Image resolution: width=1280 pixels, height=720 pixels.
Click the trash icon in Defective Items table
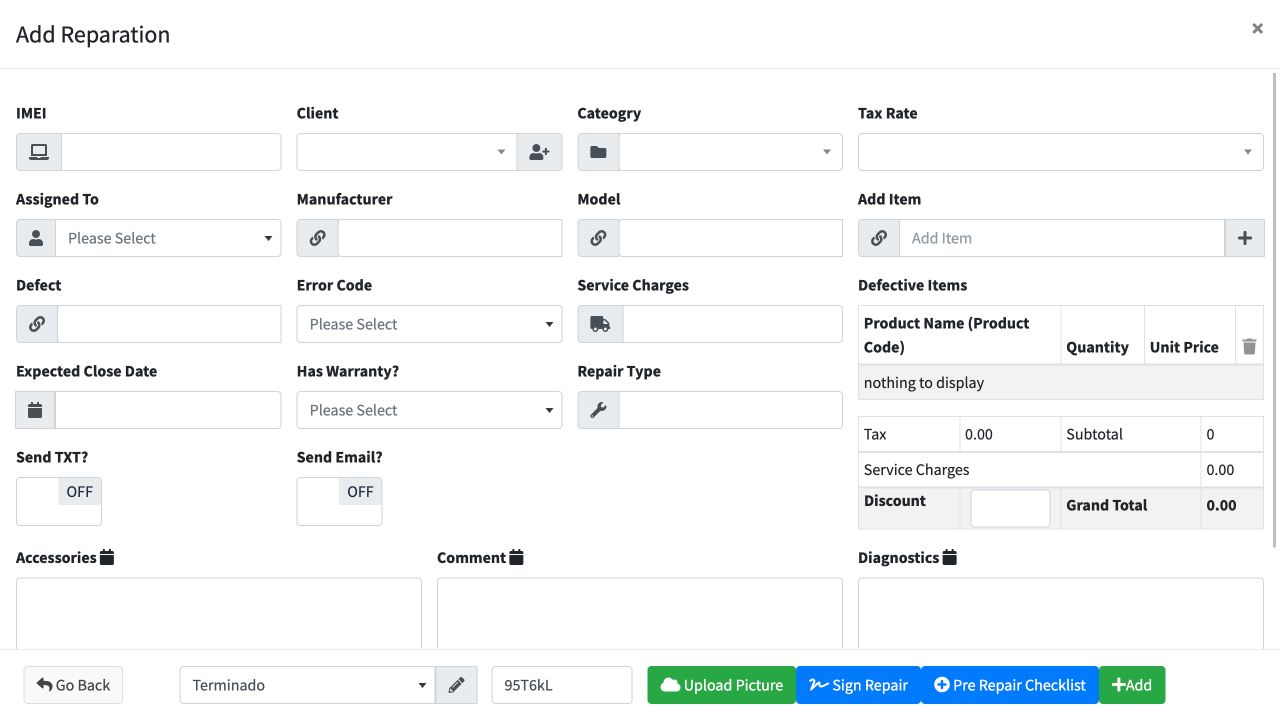pos(1249,347)
